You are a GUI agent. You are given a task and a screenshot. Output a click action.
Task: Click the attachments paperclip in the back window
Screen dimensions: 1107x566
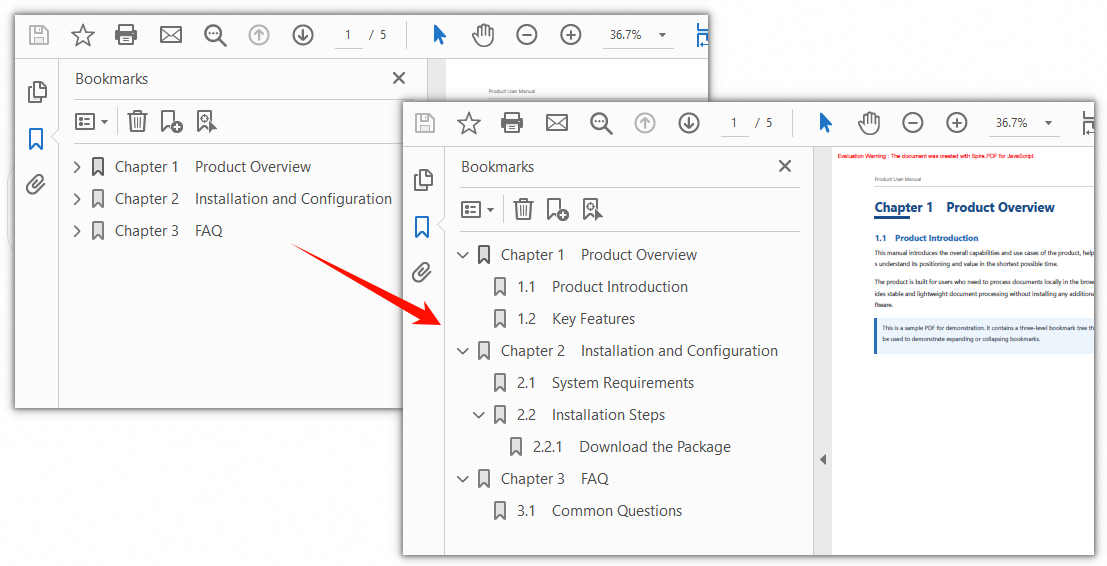[x=35, y=184]
